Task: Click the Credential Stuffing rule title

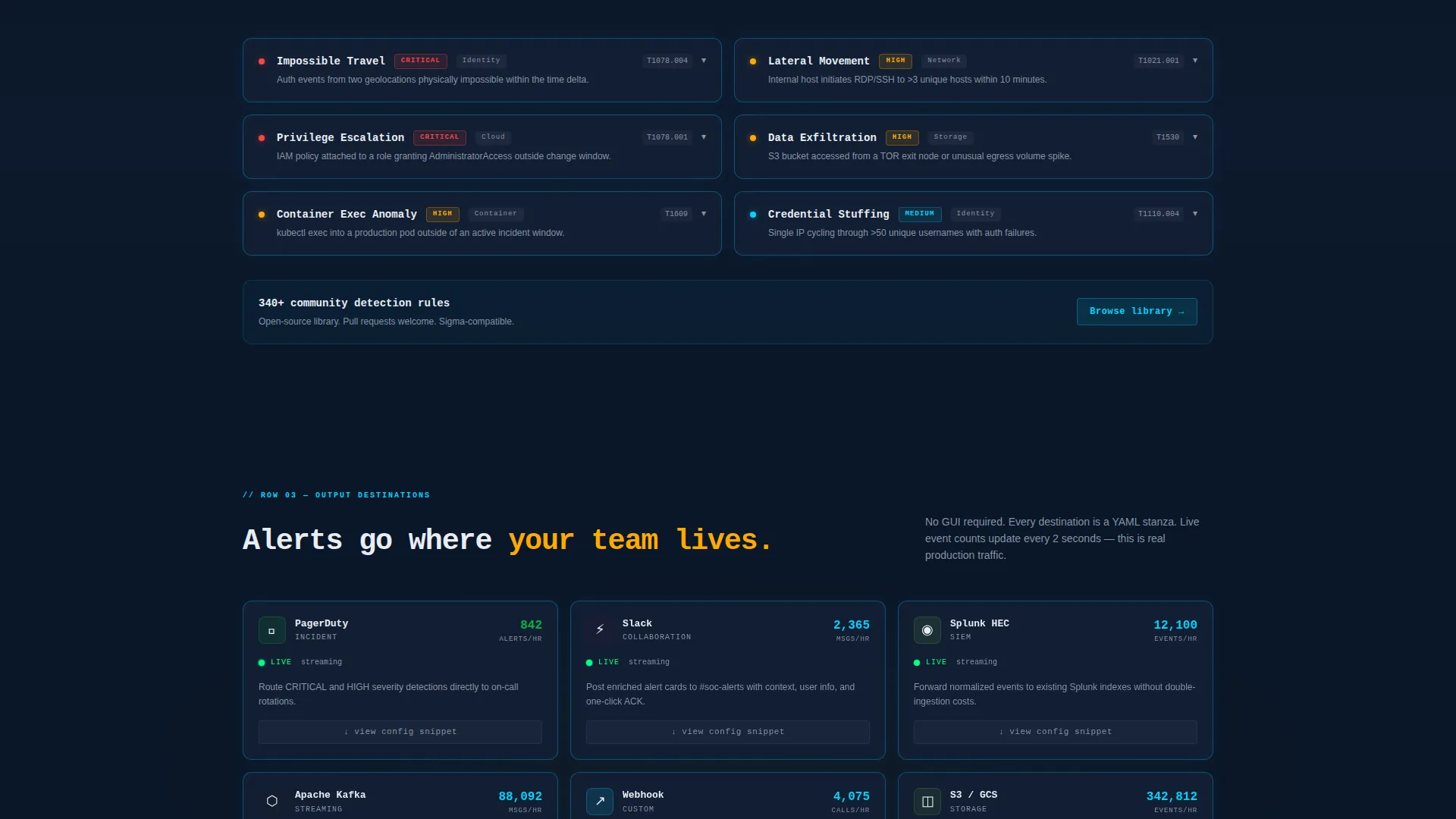Action: (829, 215)
